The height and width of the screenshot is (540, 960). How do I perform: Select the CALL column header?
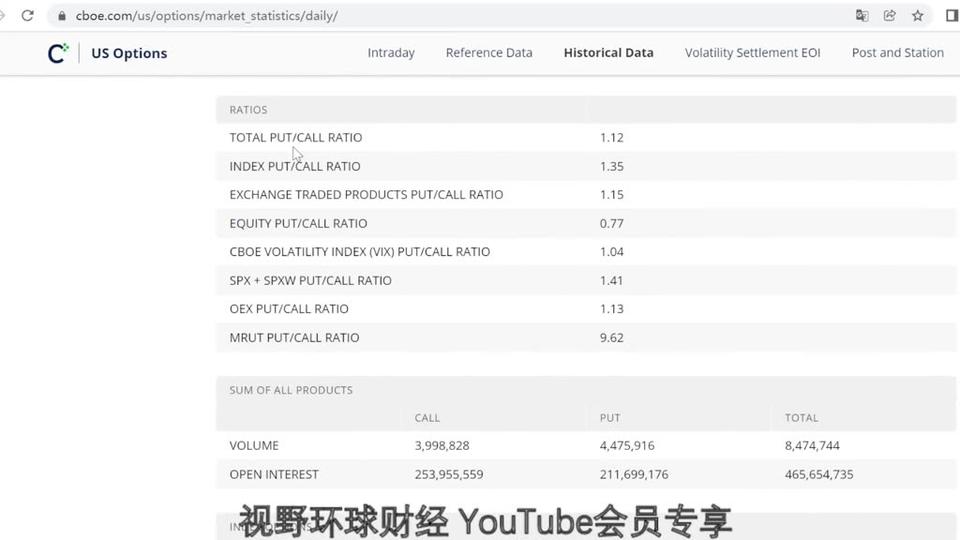tap(427, 418)
